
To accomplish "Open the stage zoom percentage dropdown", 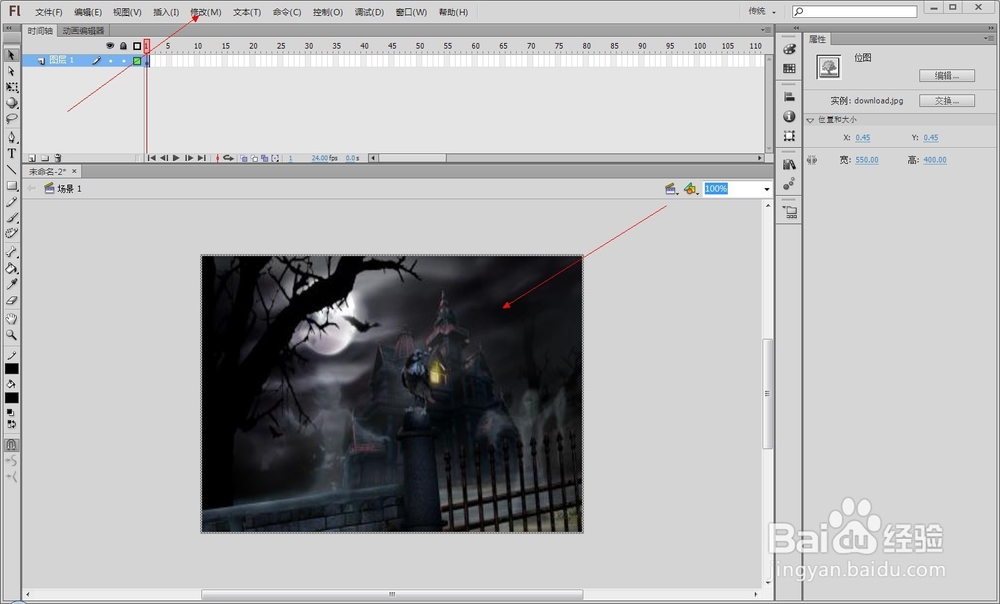I will (767, 189).
